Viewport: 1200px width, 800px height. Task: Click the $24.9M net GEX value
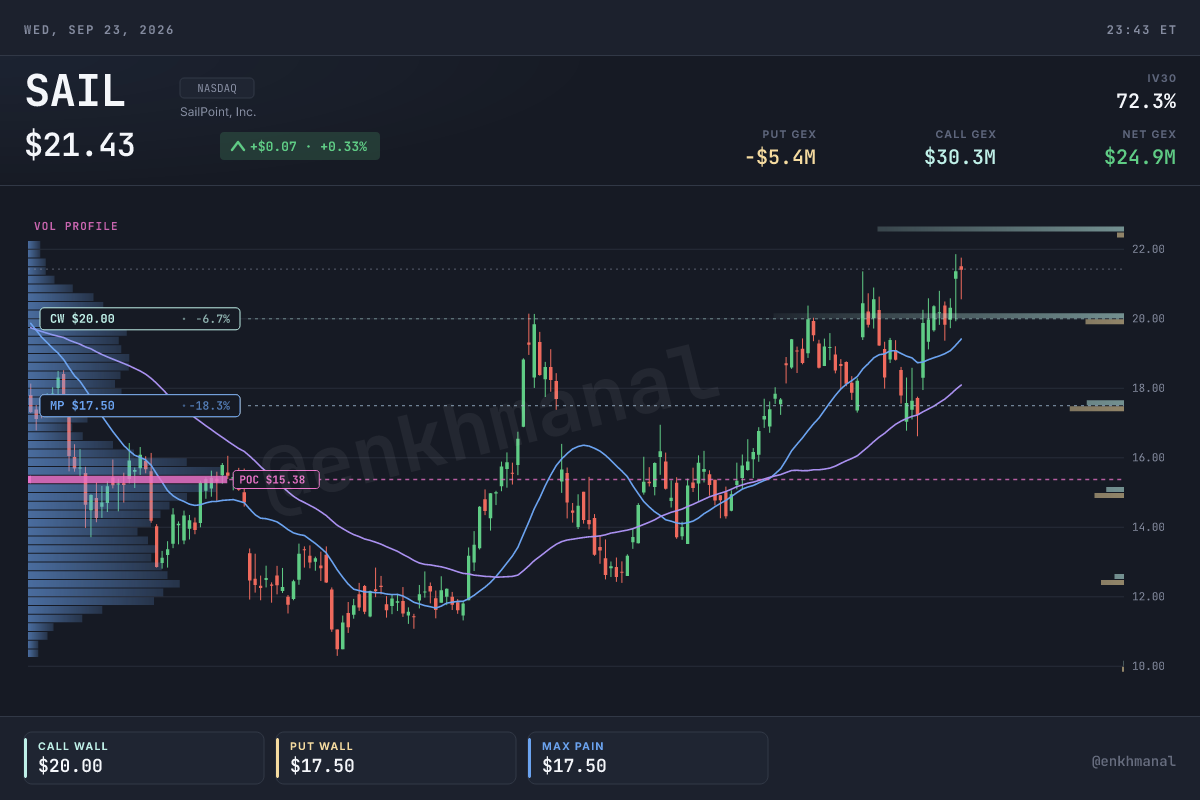pos(1140,157)
